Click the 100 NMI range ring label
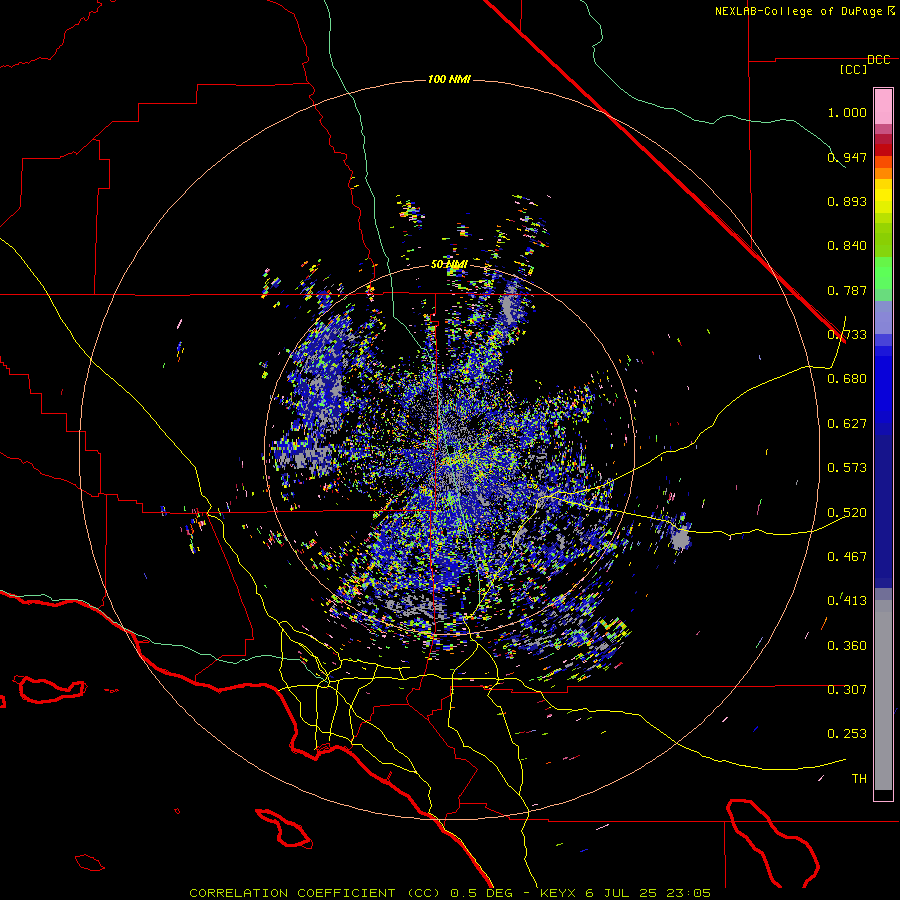 point(449,79)
